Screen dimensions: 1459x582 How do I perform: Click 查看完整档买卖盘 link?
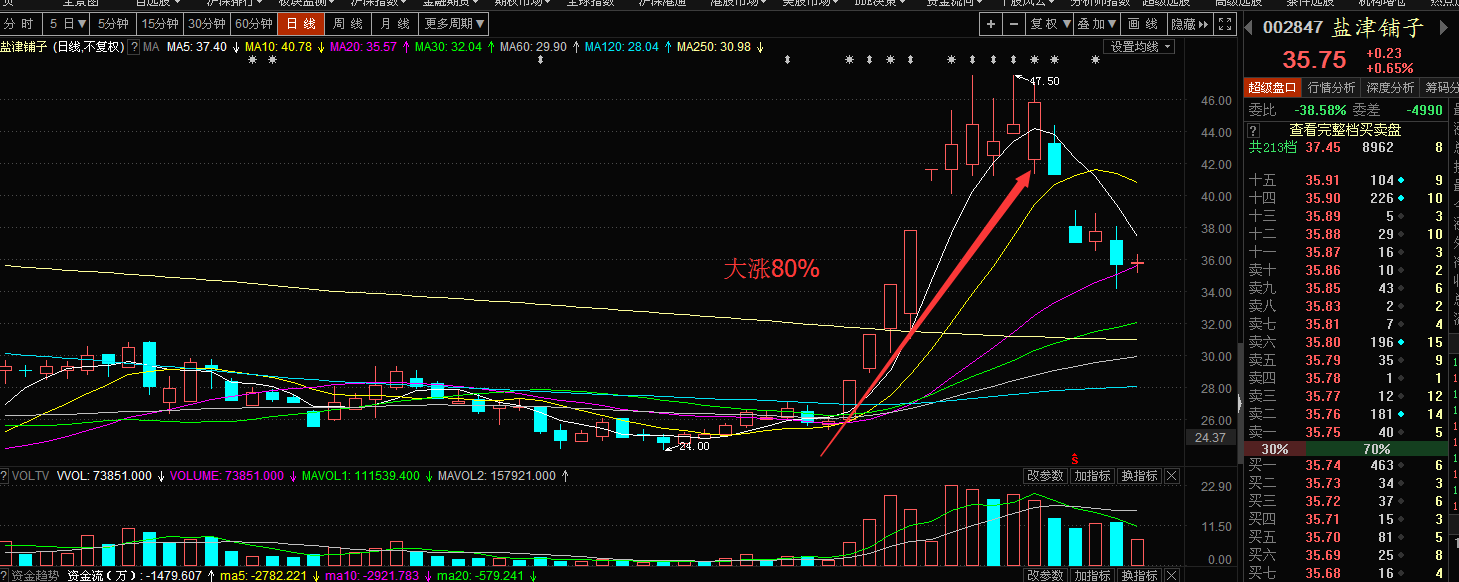tap(1345, 129)
